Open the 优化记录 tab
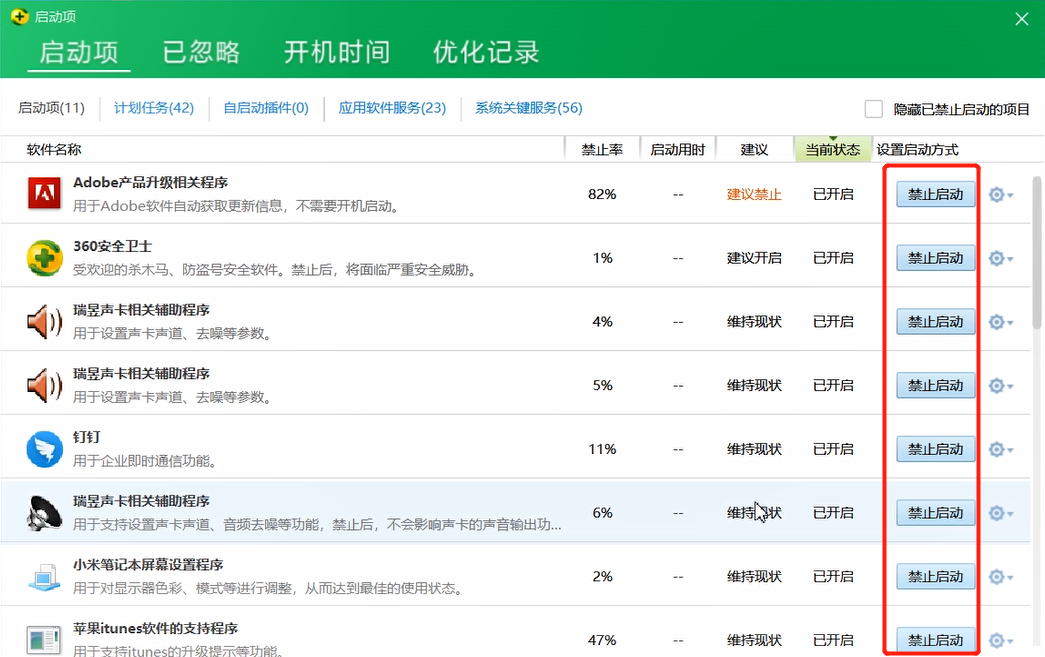 pyautogui.click(x=485, y=54)
